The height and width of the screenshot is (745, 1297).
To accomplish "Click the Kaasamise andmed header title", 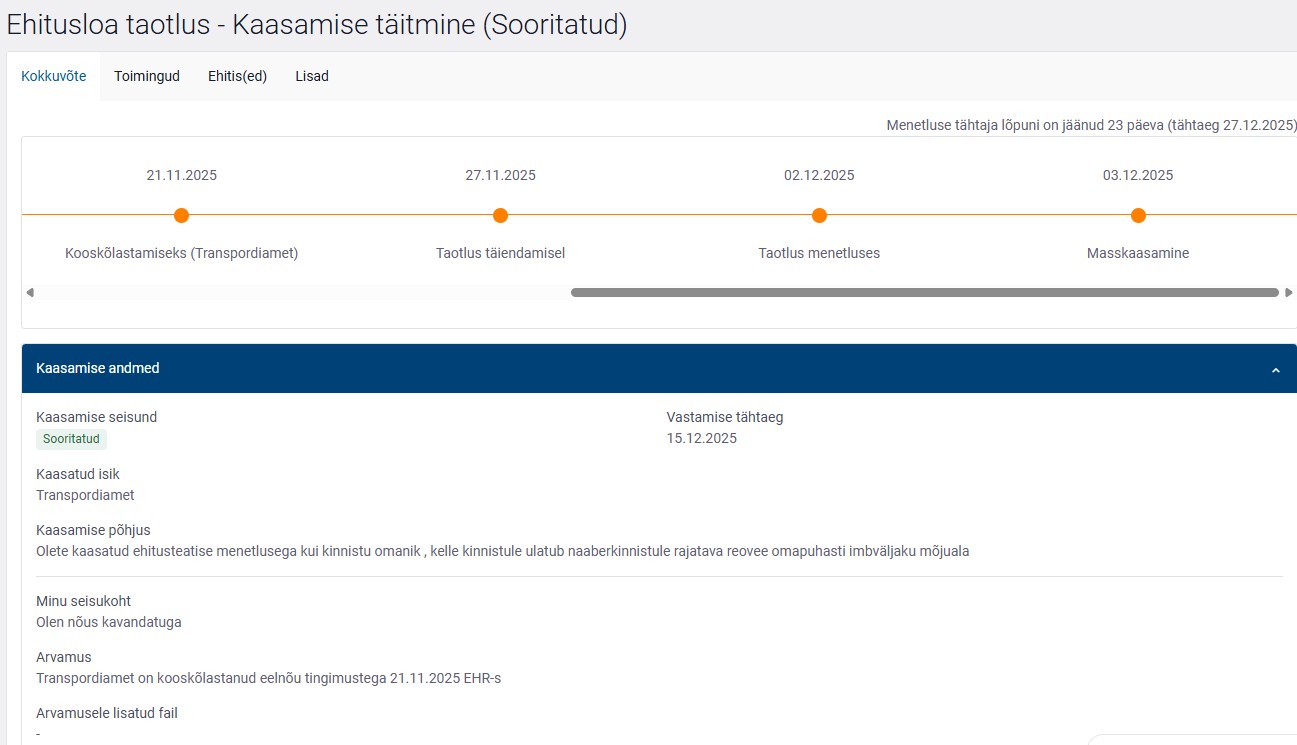I will tap(98, 368).
